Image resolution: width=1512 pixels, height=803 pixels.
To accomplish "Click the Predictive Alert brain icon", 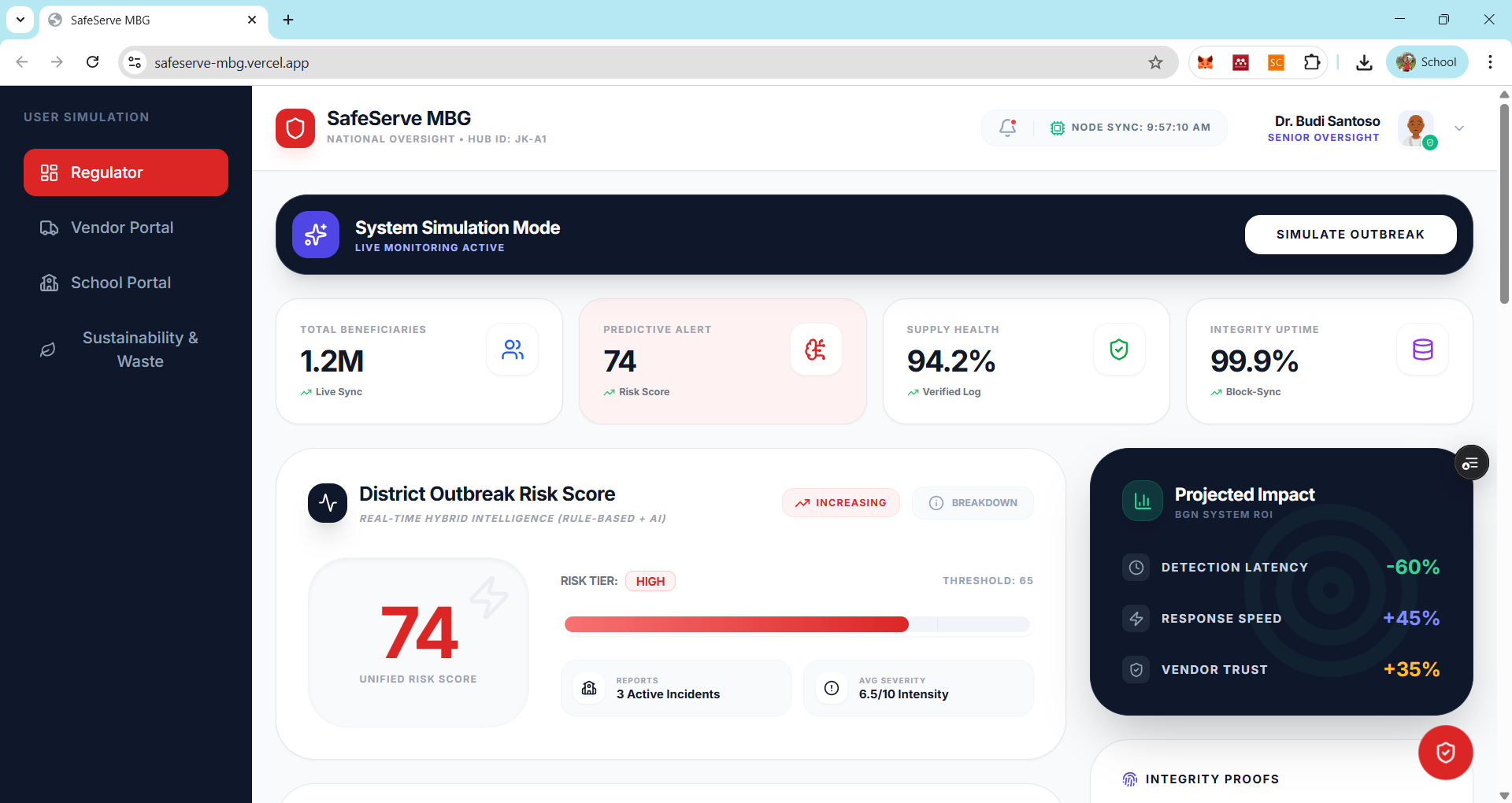I will click(x=816, y=350).
